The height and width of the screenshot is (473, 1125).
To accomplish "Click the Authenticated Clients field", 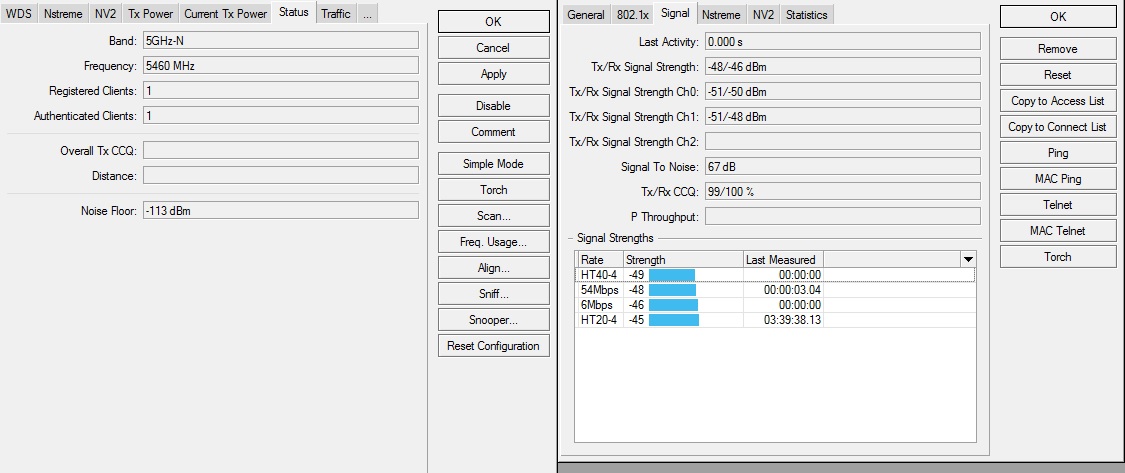I will coord(281,115).
